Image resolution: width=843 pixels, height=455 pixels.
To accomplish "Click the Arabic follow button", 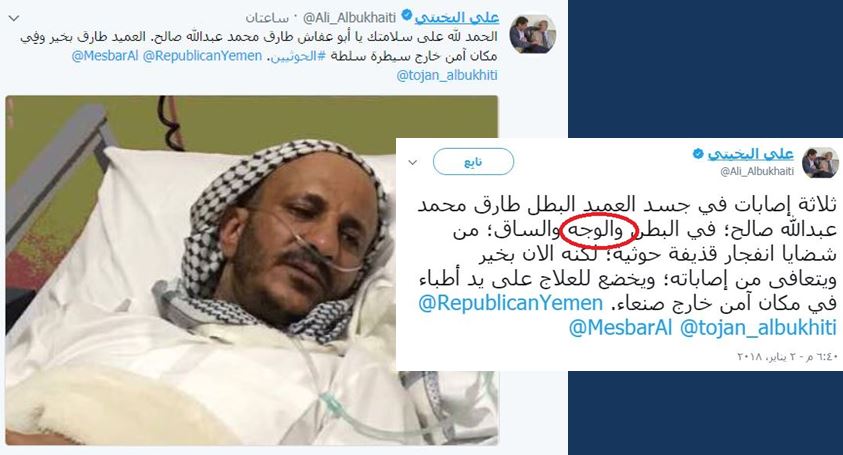I will (473, 162).
